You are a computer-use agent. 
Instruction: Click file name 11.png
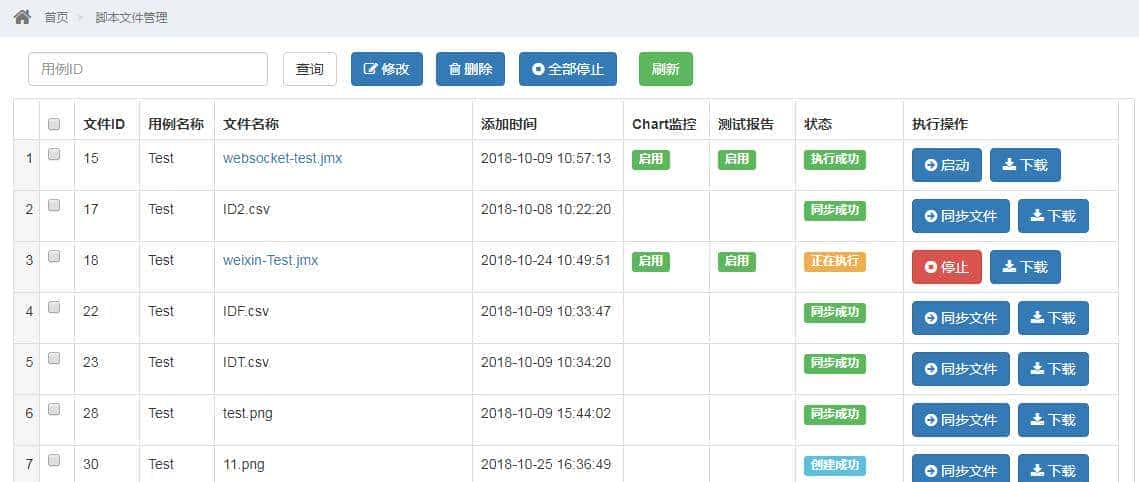(243, 464)
